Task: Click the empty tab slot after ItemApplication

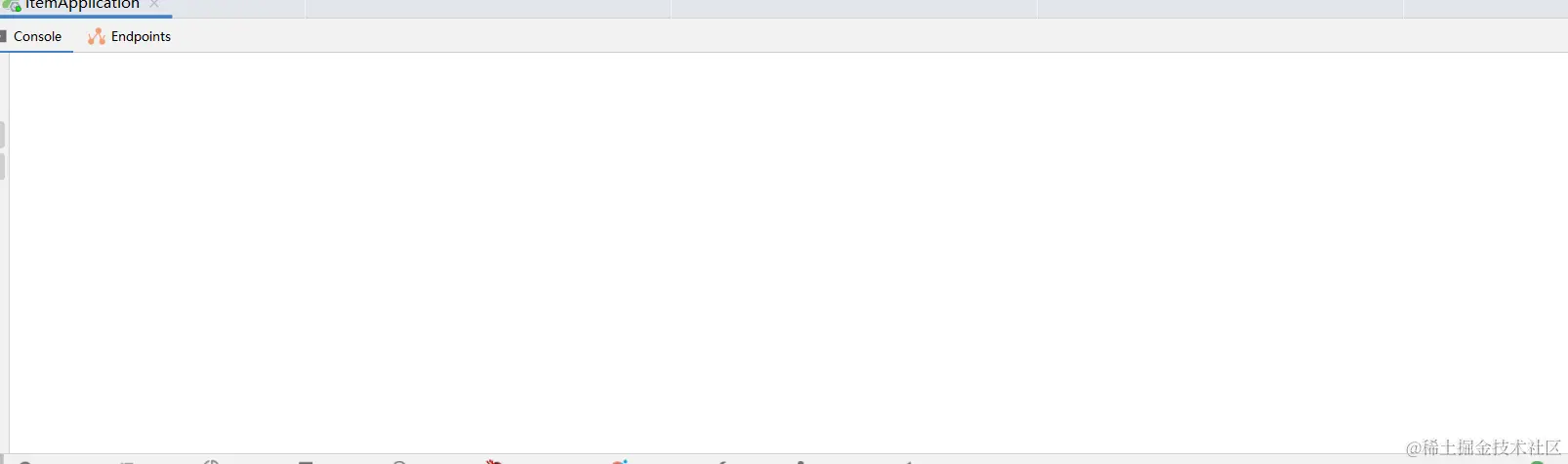Action: click(488, 9)
